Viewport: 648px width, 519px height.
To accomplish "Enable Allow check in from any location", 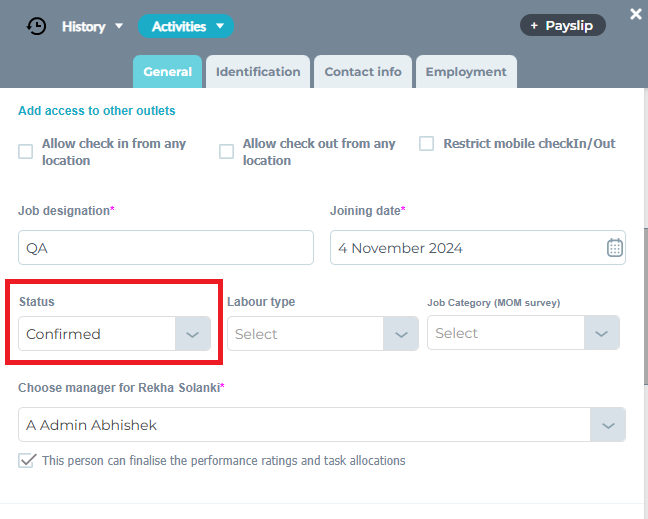I will click(26, 151).
